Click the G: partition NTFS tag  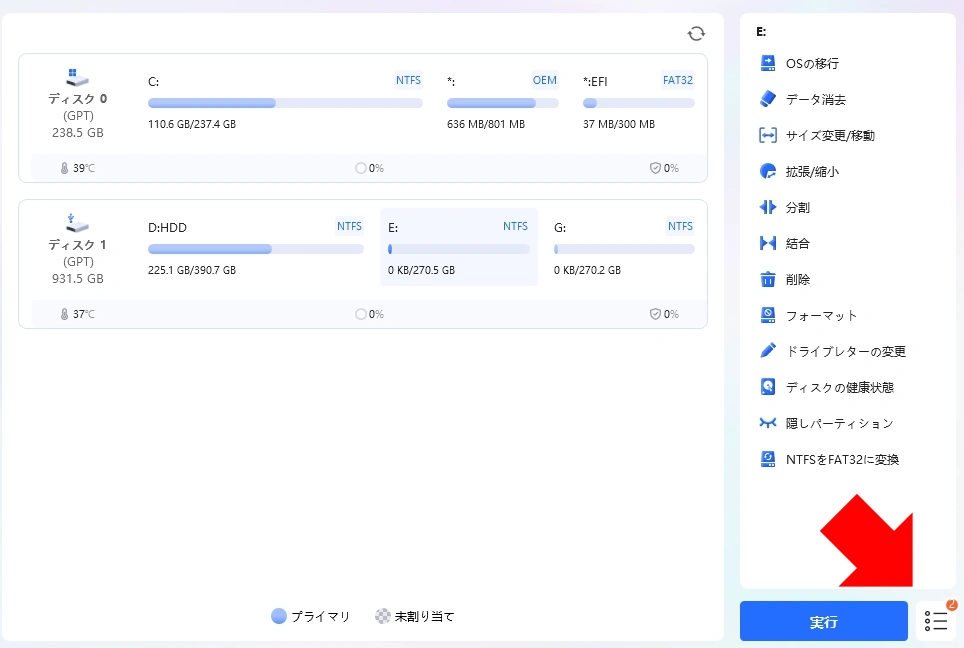(x=680, y=226)
